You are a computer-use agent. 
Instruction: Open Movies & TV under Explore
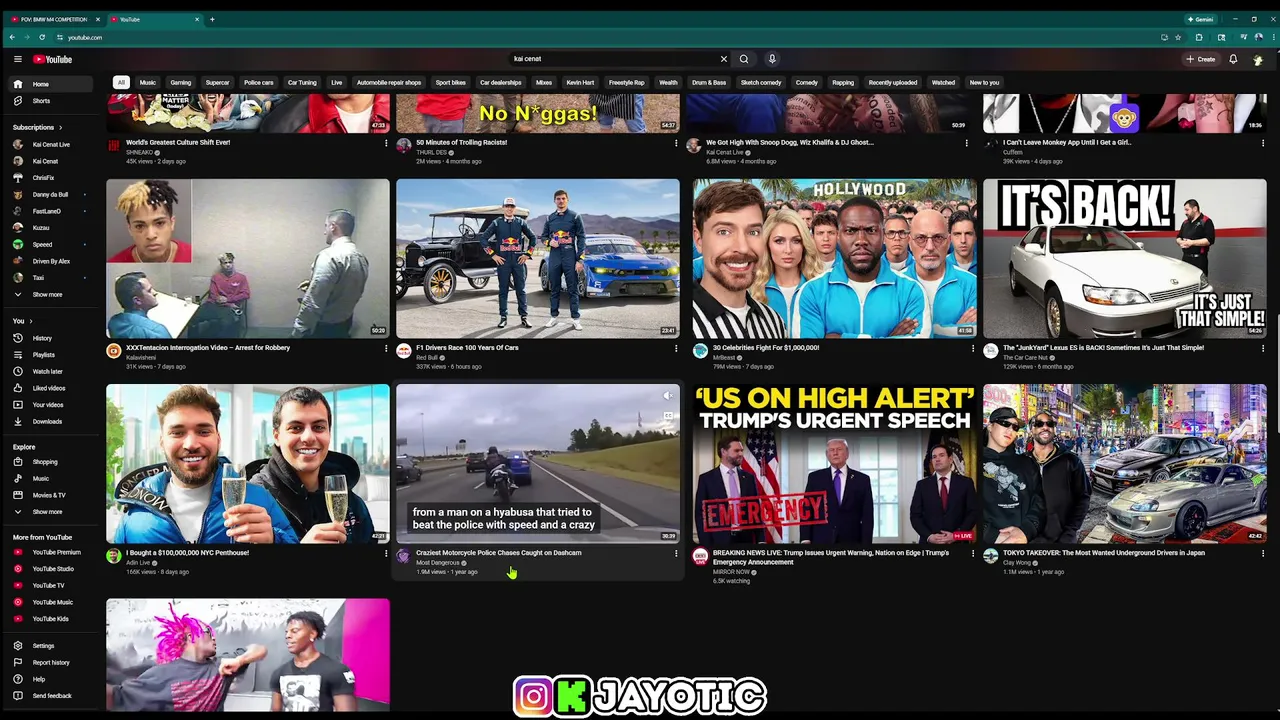coord(49,495)
